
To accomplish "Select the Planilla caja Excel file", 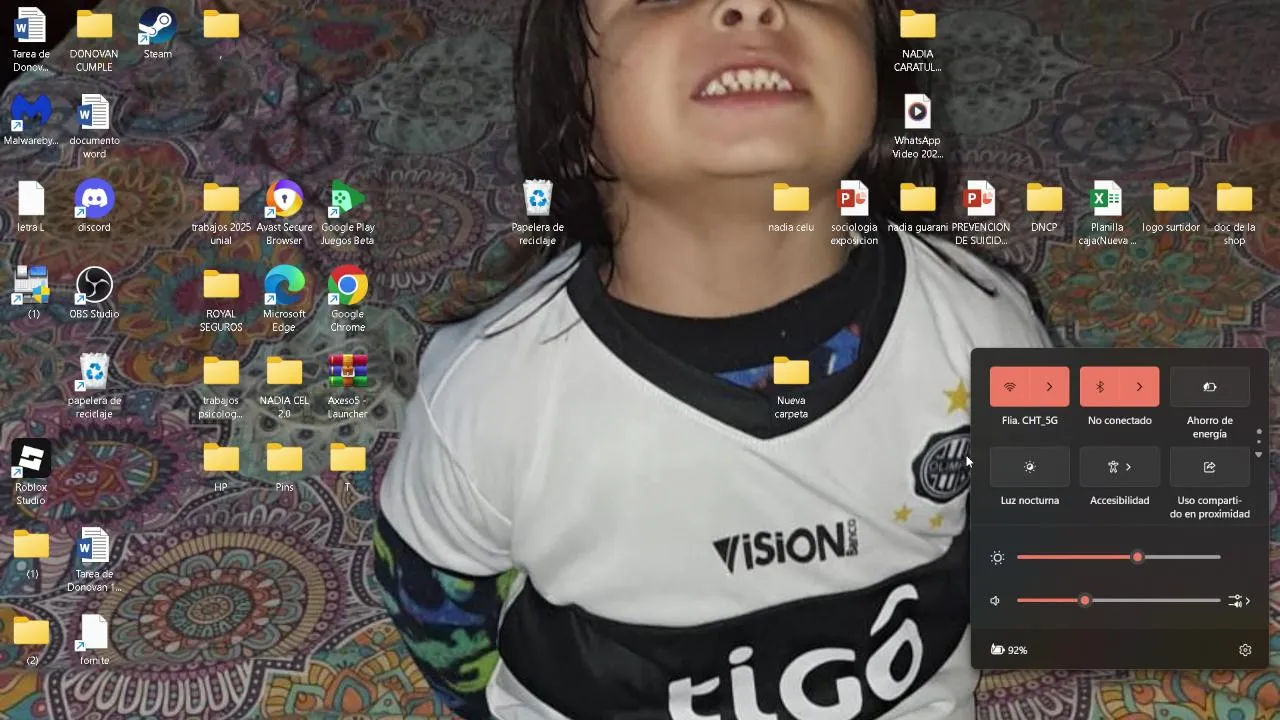I will 1107,214.
